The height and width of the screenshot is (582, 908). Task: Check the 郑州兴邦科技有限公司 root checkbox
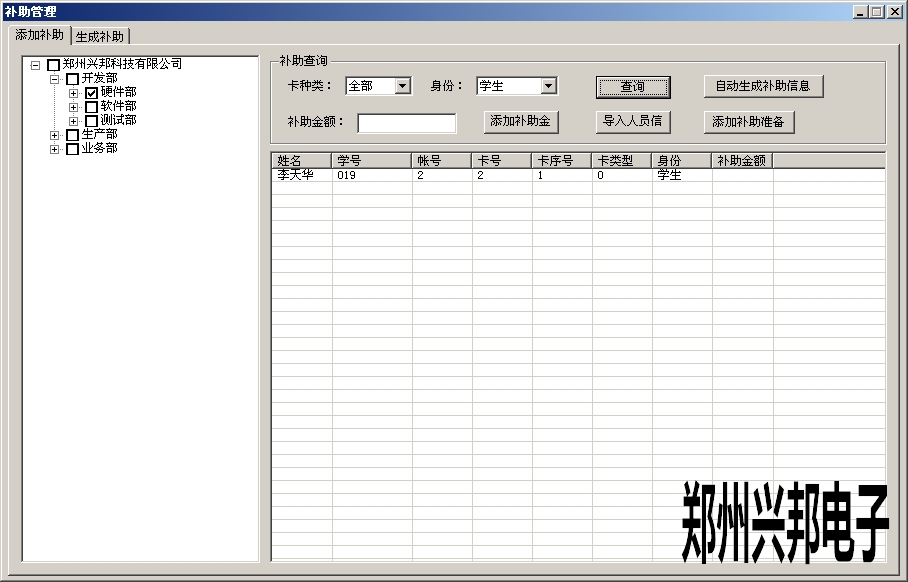point(55,65)
